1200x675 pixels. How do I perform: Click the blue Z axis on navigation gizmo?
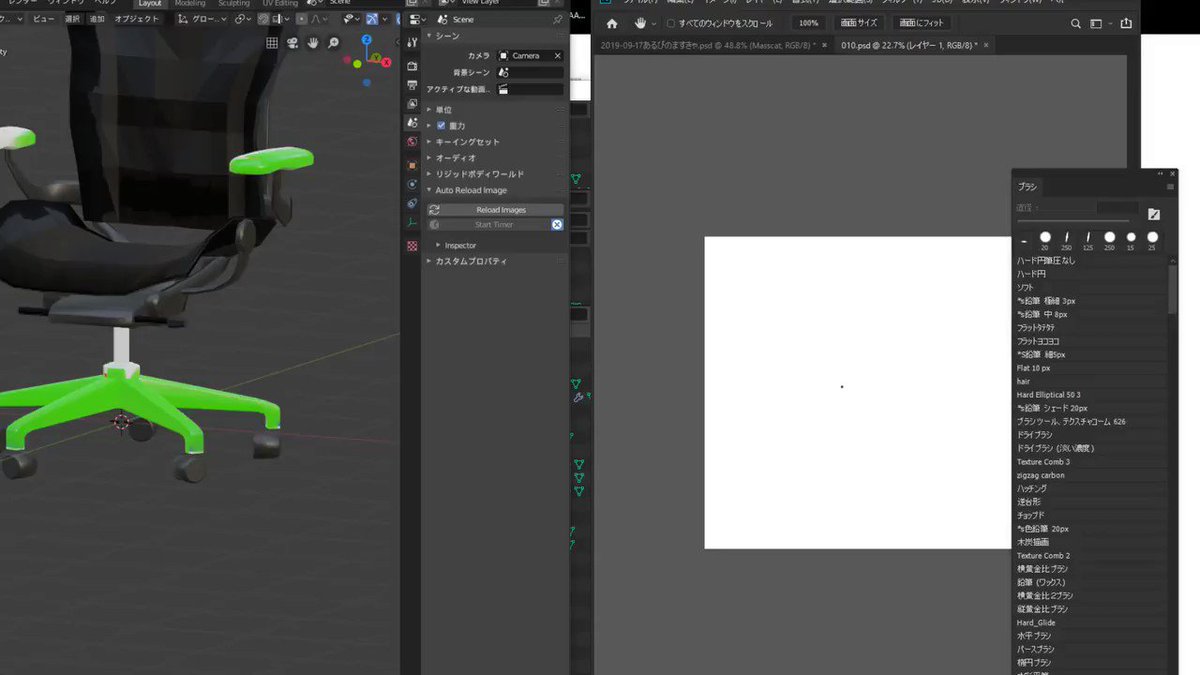[x=367, y=39]
